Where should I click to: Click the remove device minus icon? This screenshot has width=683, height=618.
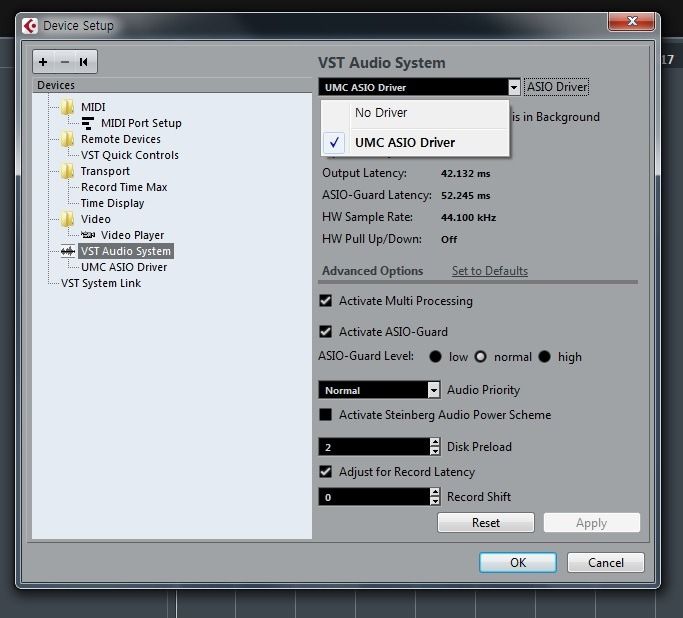tap(65, 62)
